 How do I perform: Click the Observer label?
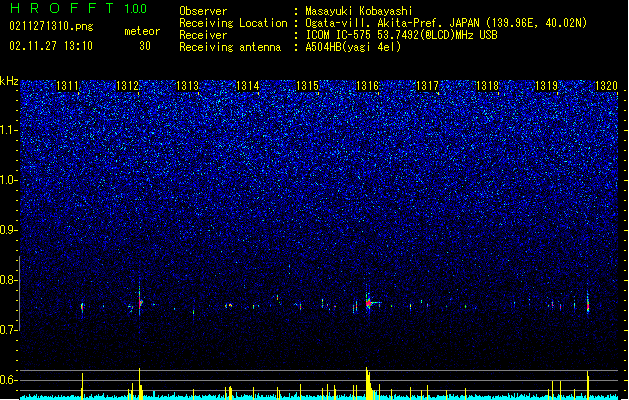pos(203,11)
